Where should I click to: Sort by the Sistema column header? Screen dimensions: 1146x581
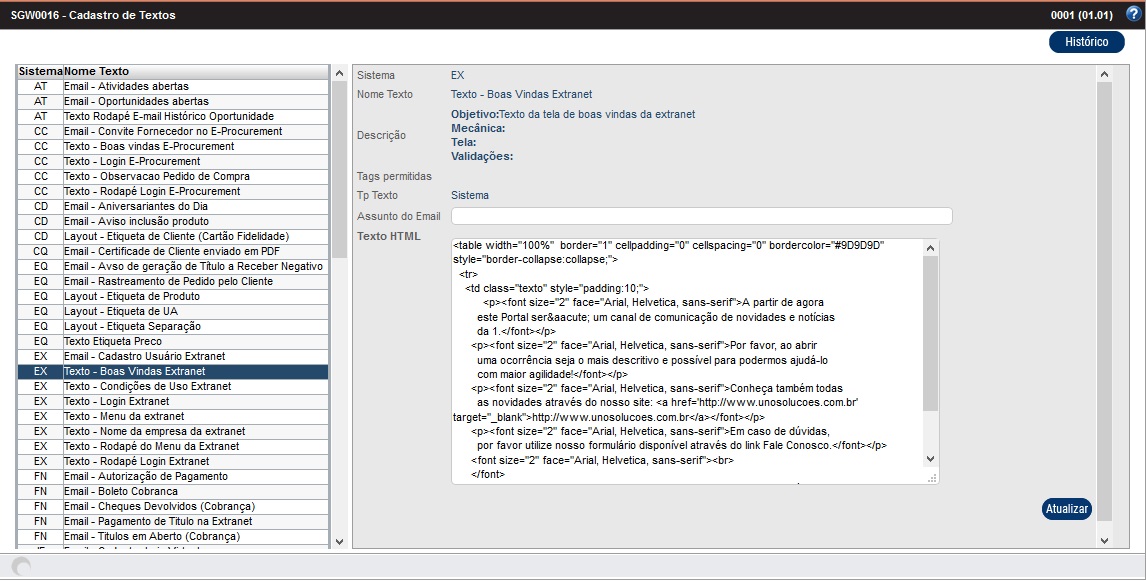(40, 72)
